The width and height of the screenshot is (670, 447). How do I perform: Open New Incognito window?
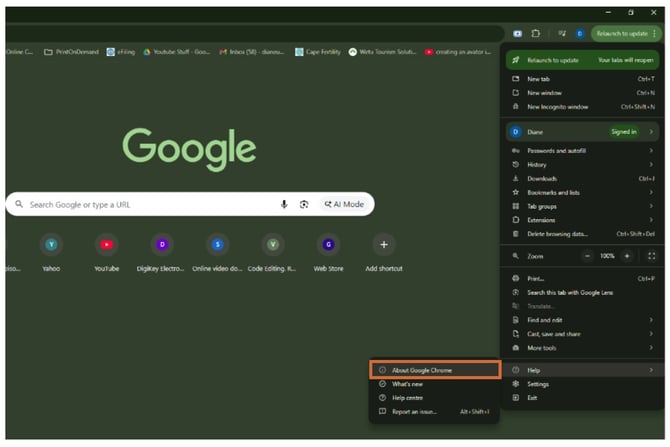coord(582,106)
